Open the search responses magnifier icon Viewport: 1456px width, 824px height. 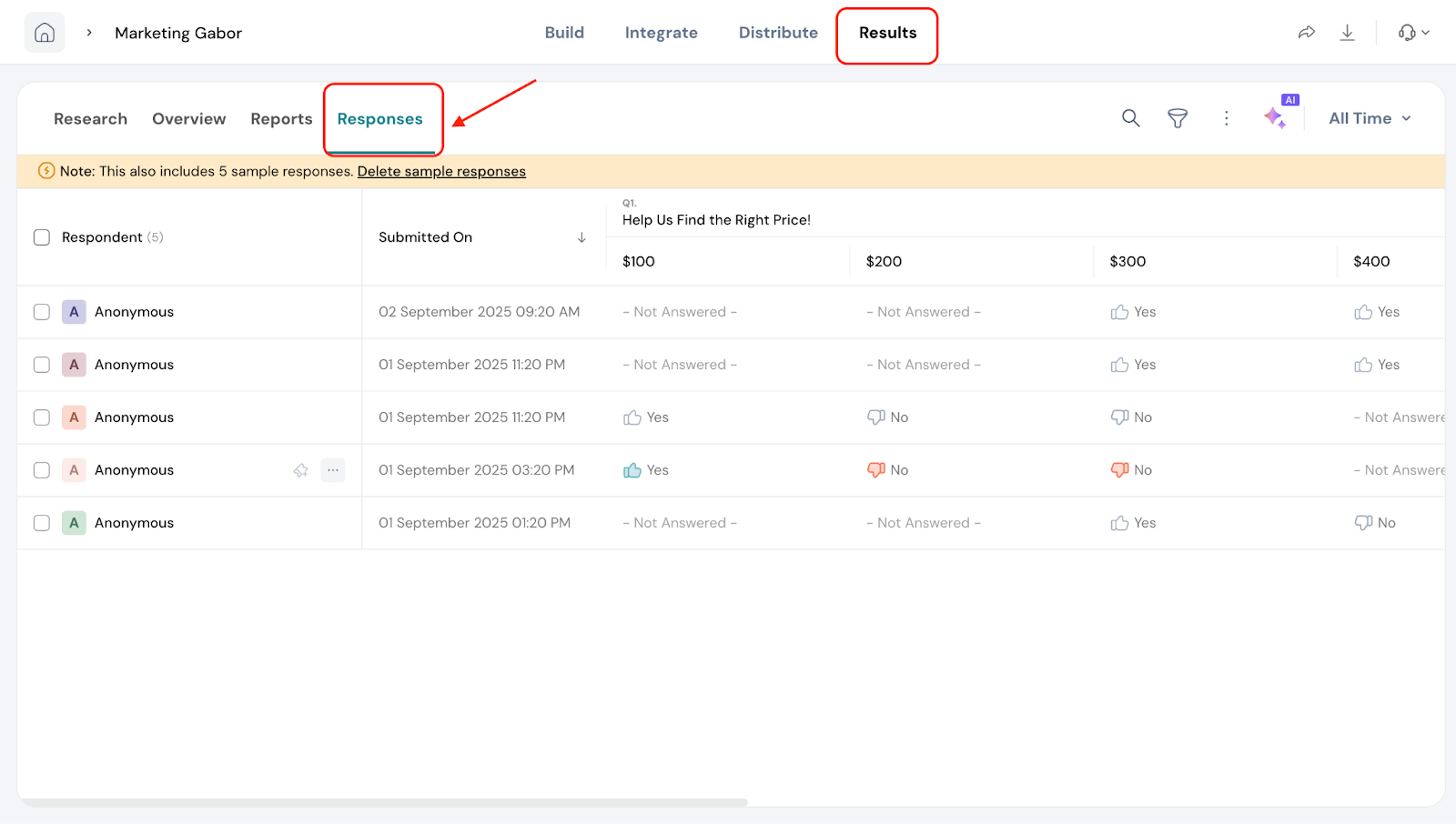click(1130, 118)
